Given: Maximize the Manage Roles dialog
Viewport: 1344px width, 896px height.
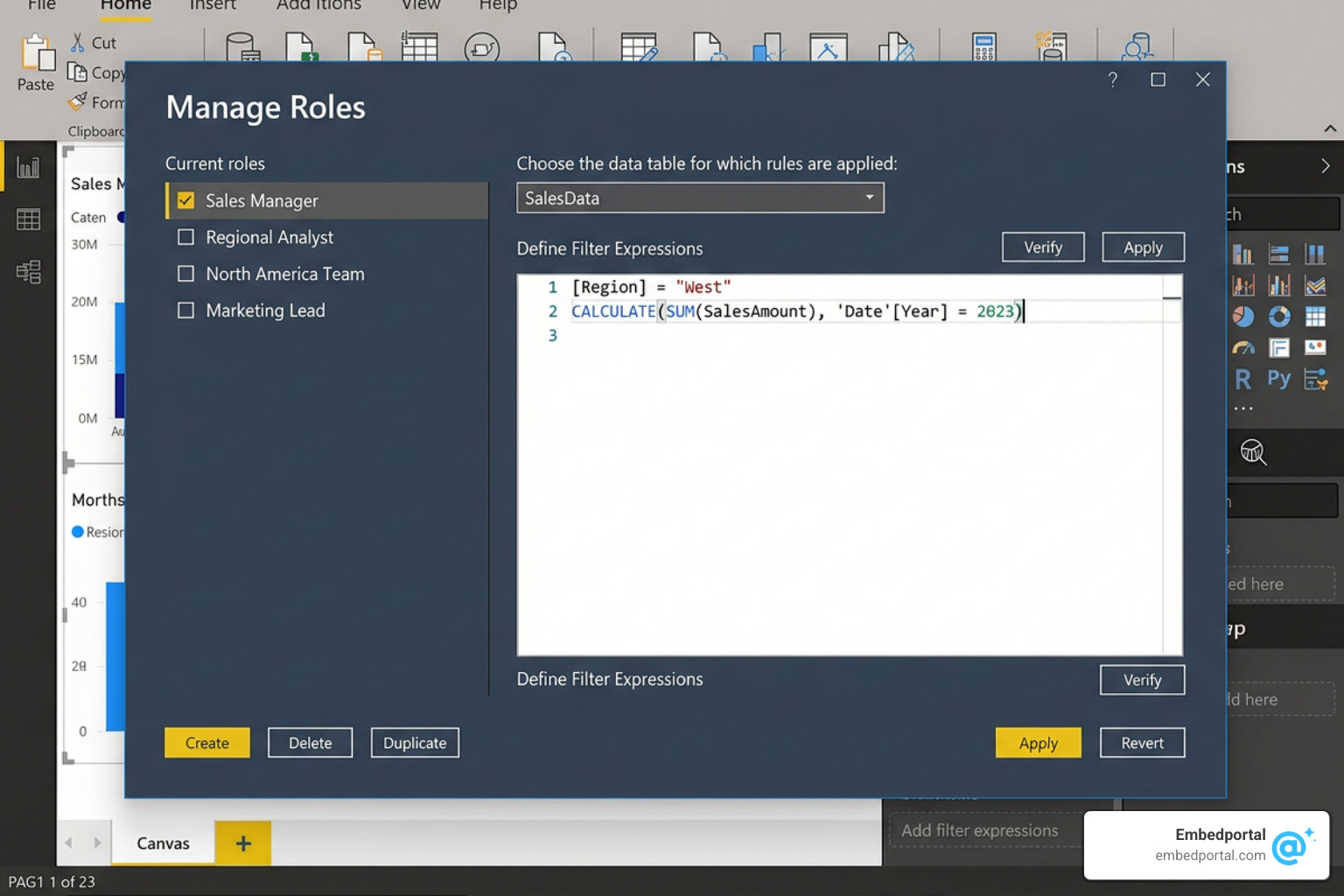Looking at the screenshot, I should click(x=1158, y=80).
